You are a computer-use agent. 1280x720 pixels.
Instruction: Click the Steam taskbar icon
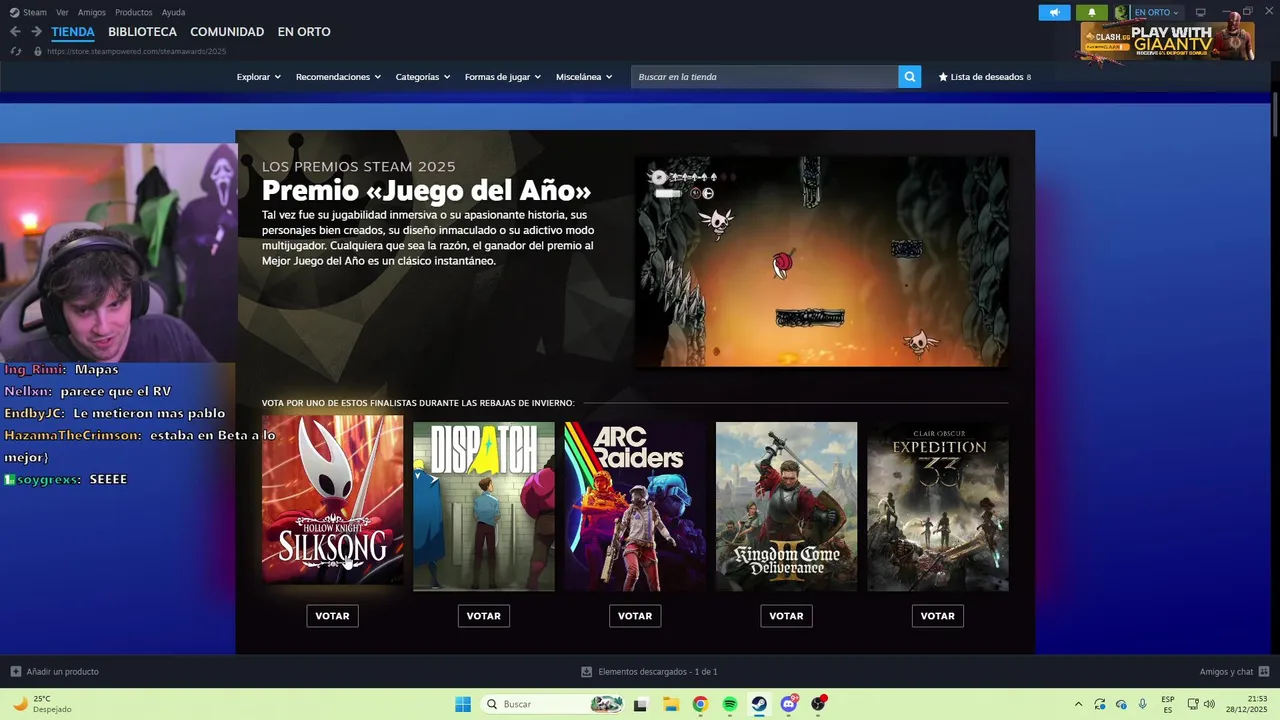pyautogui.click(x=760, y=704)
